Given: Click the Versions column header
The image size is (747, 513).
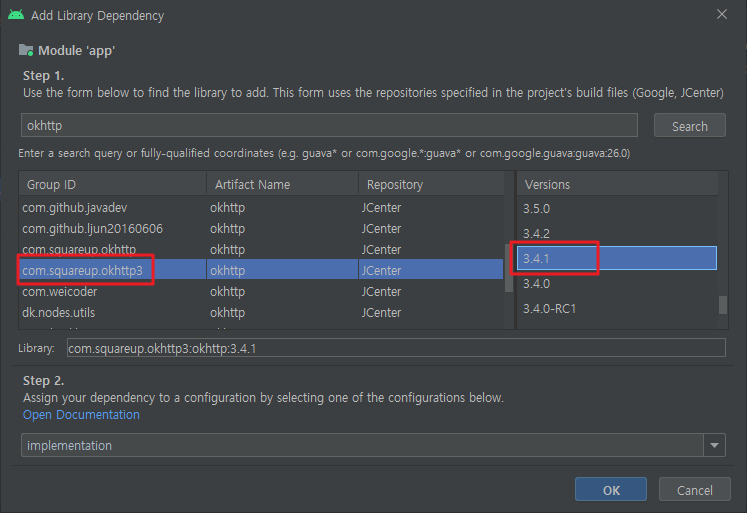Looking at the screenshot, I should (x=617, y=184).
